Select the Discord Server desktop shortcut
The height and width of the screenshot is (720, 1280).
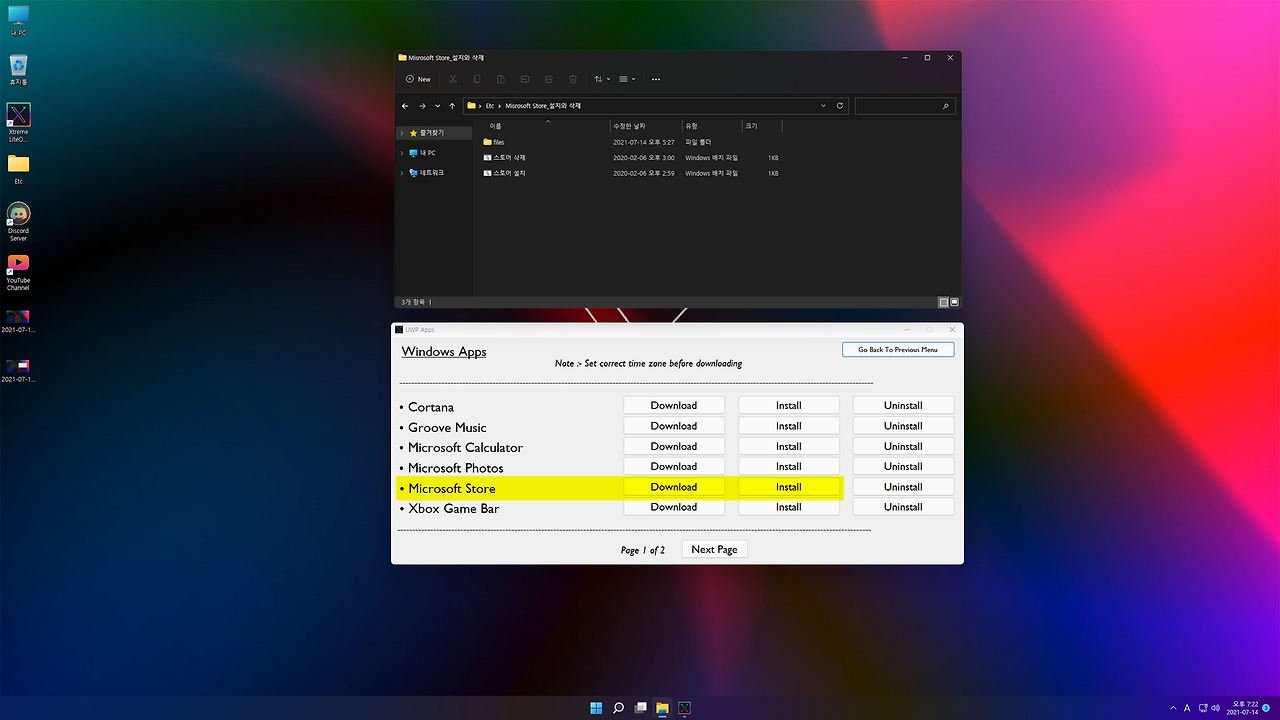coord(18,222)
